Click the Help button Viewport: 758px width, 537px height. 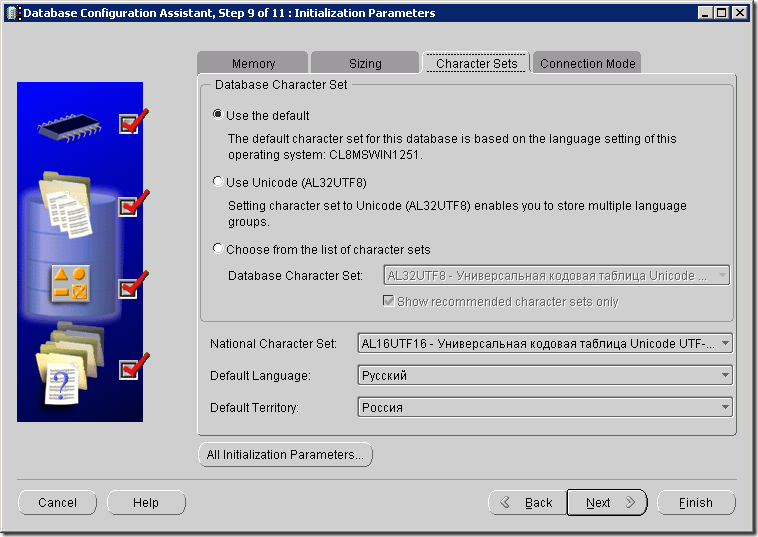(146, 503)
